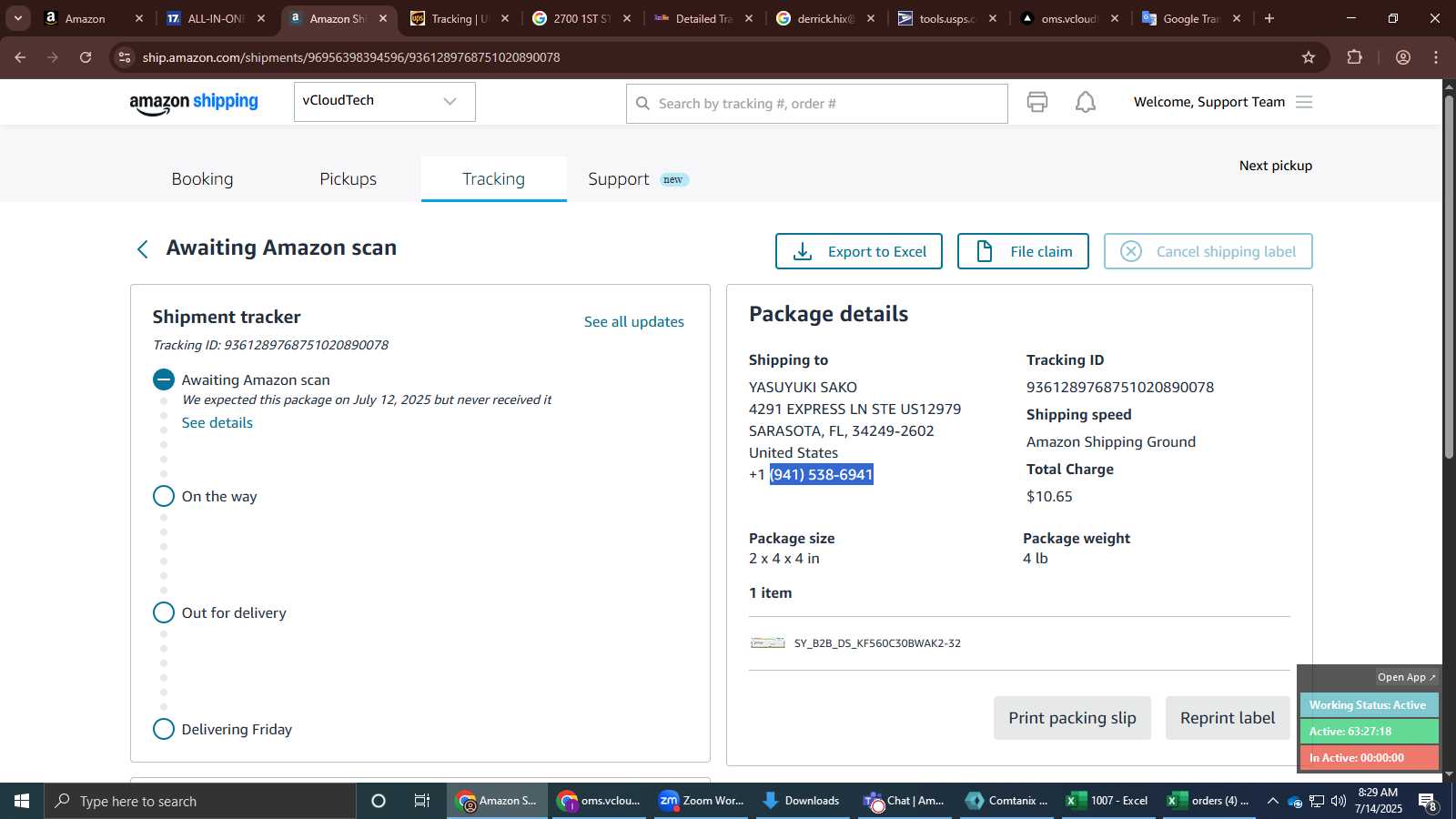Reload the page
The image size is (1456, 819).
coord(86,57)
